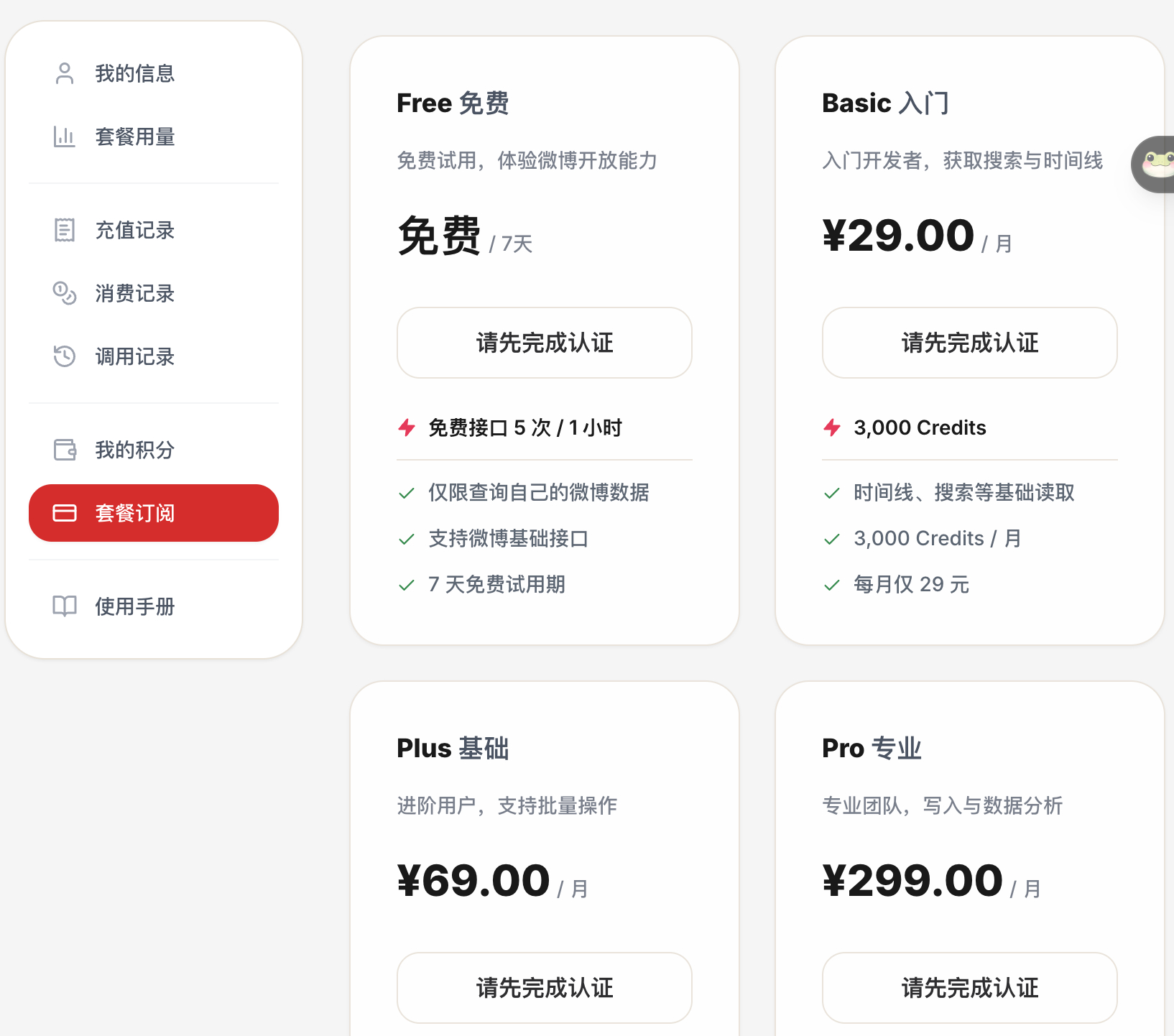Click the history clock icon for 调用记录
The image size is (1174, 1036).
pos(65,356)
